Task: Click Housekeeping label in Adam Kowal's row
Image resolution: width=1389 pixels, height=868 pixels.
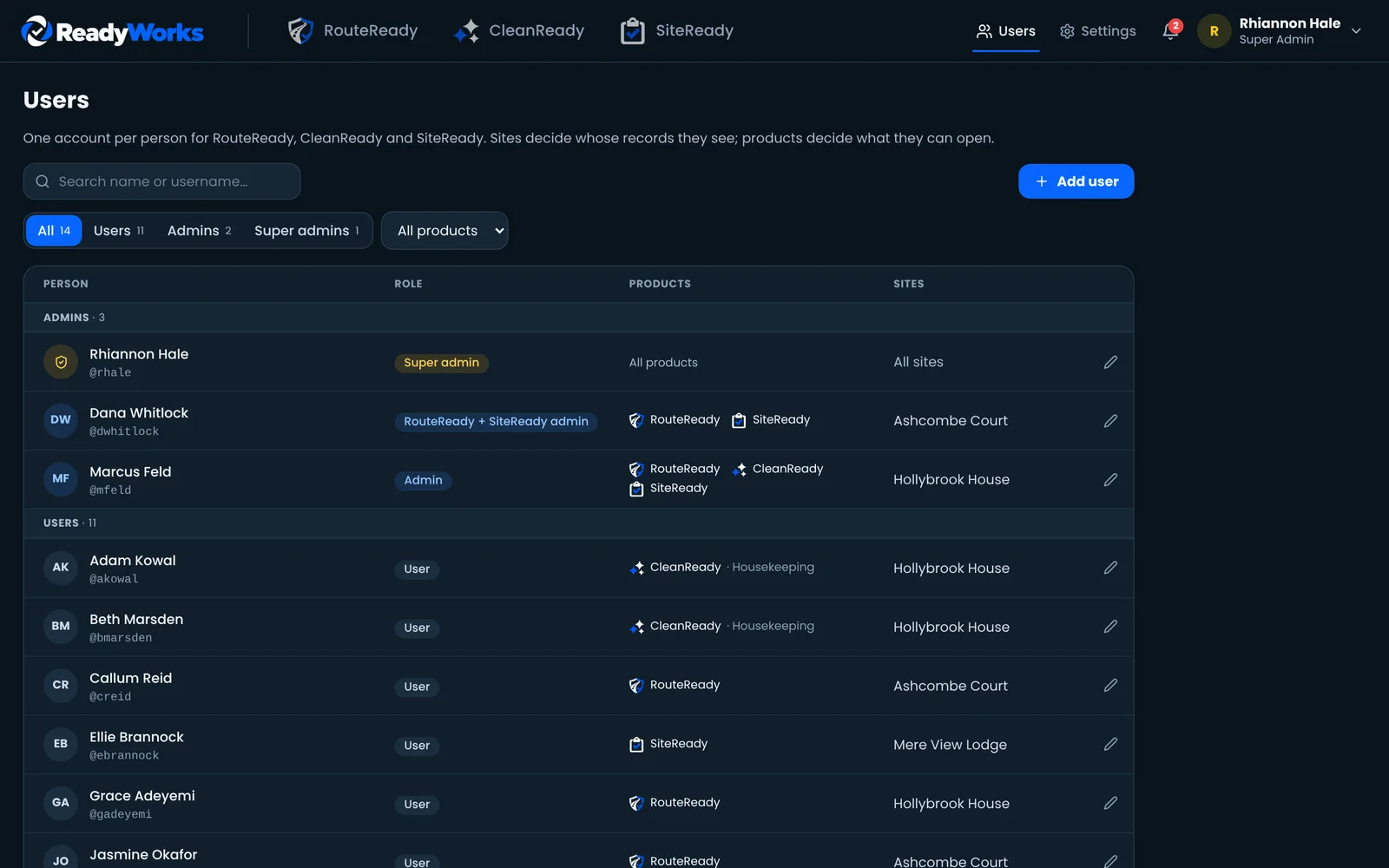Action: (773, 568)
